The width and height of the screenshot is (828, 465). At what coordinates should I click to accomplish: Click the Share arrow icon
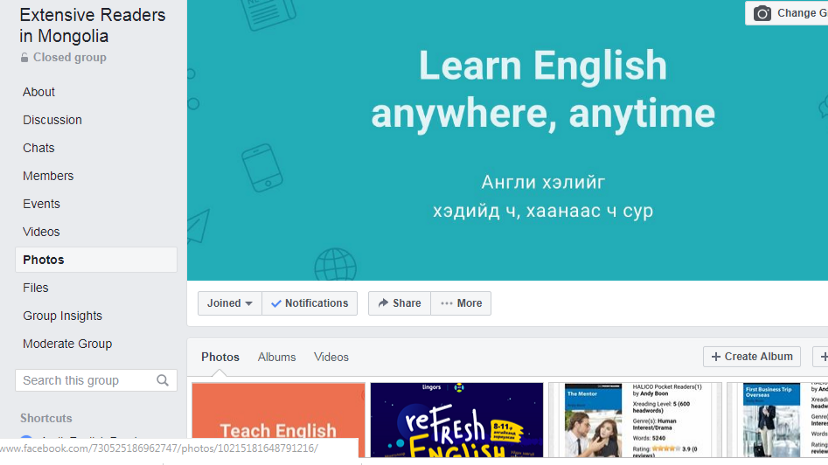click(383, 303)
